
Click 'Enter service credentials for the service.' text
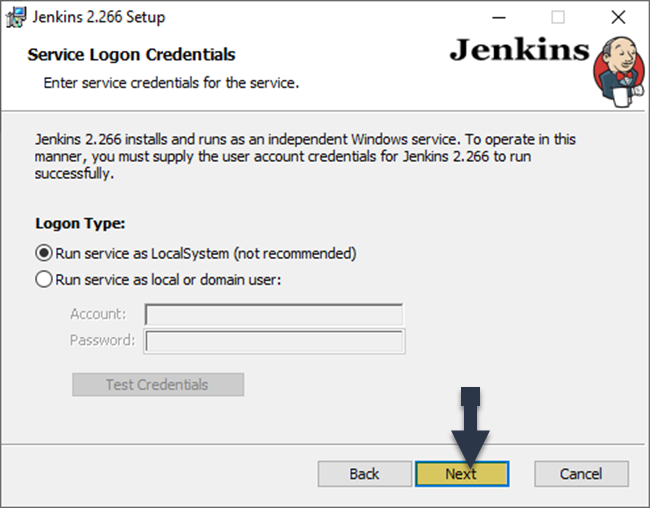(171, 83)
